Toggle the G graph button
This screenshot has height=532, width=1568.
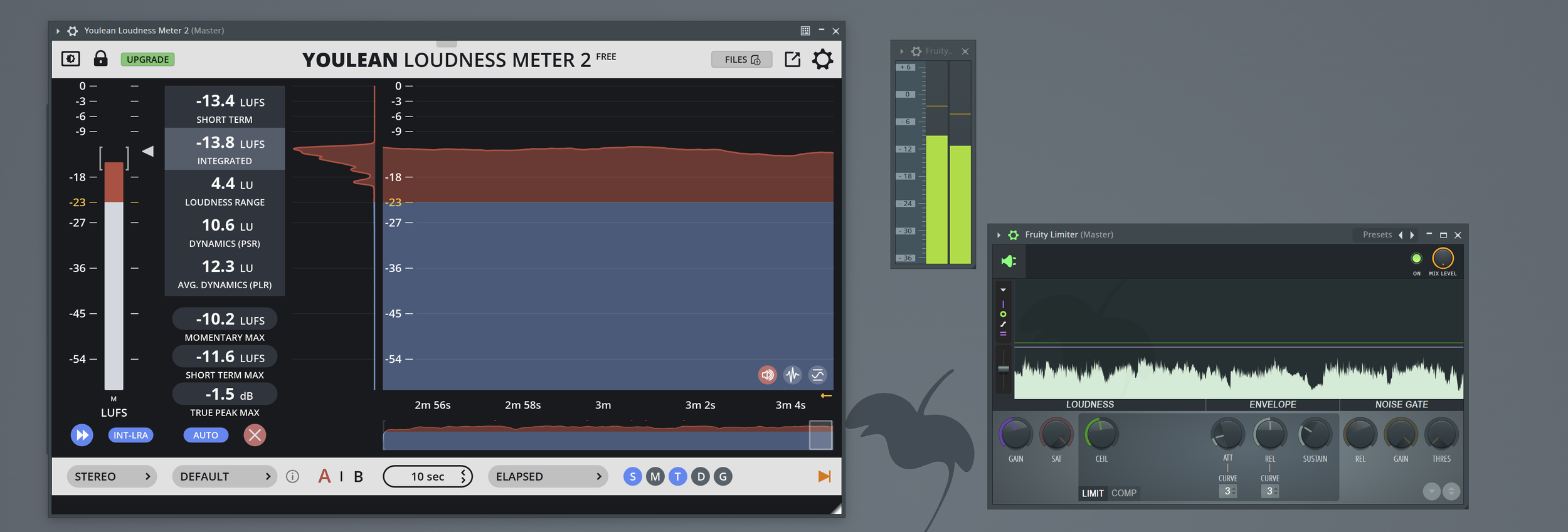tap(723, 477)
